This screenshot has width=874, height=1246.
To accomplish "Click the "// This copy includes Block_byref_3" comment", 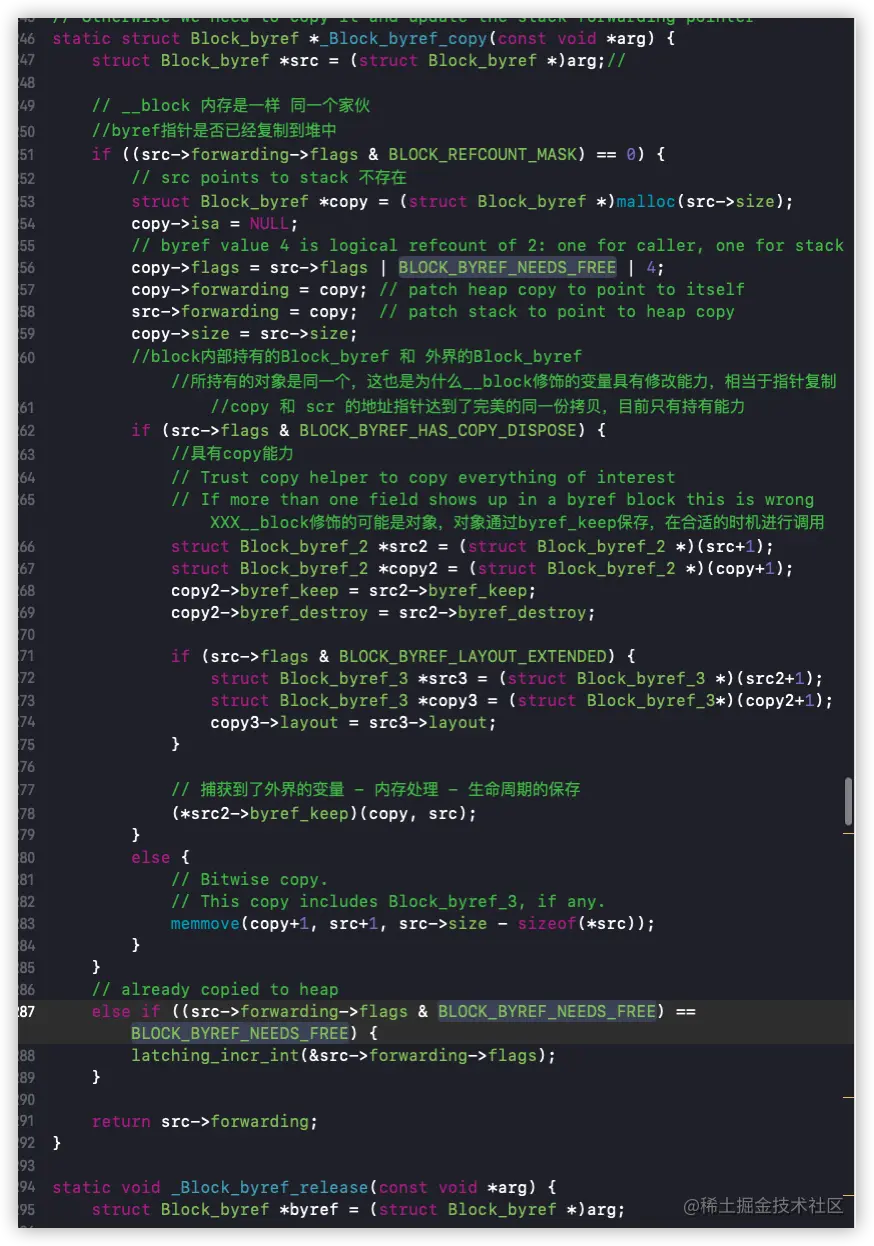I will click(x=388, y=901).
